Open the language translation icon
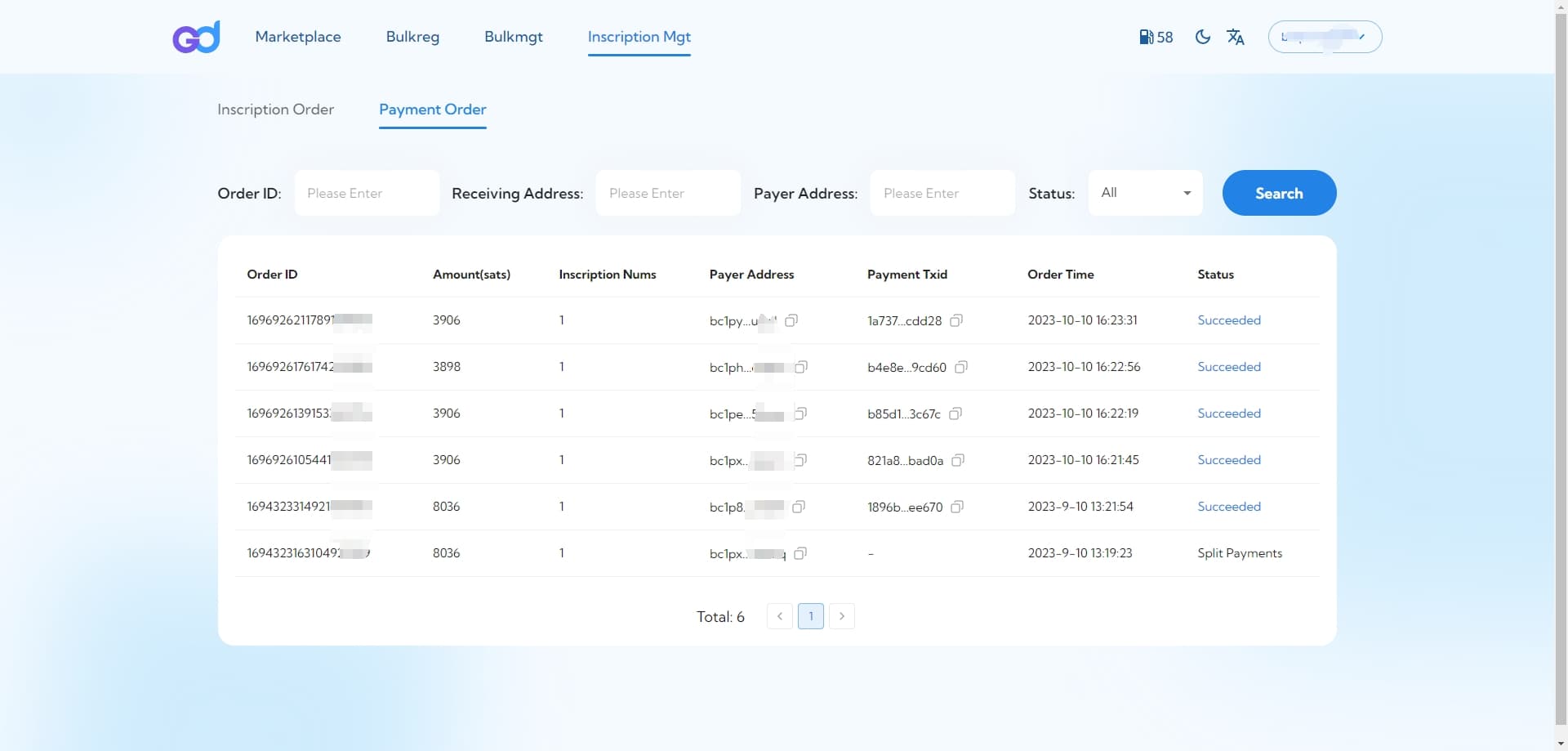Image resolution: width=1568 pixels, height=751 pixels. click(x=1236, y=37)
